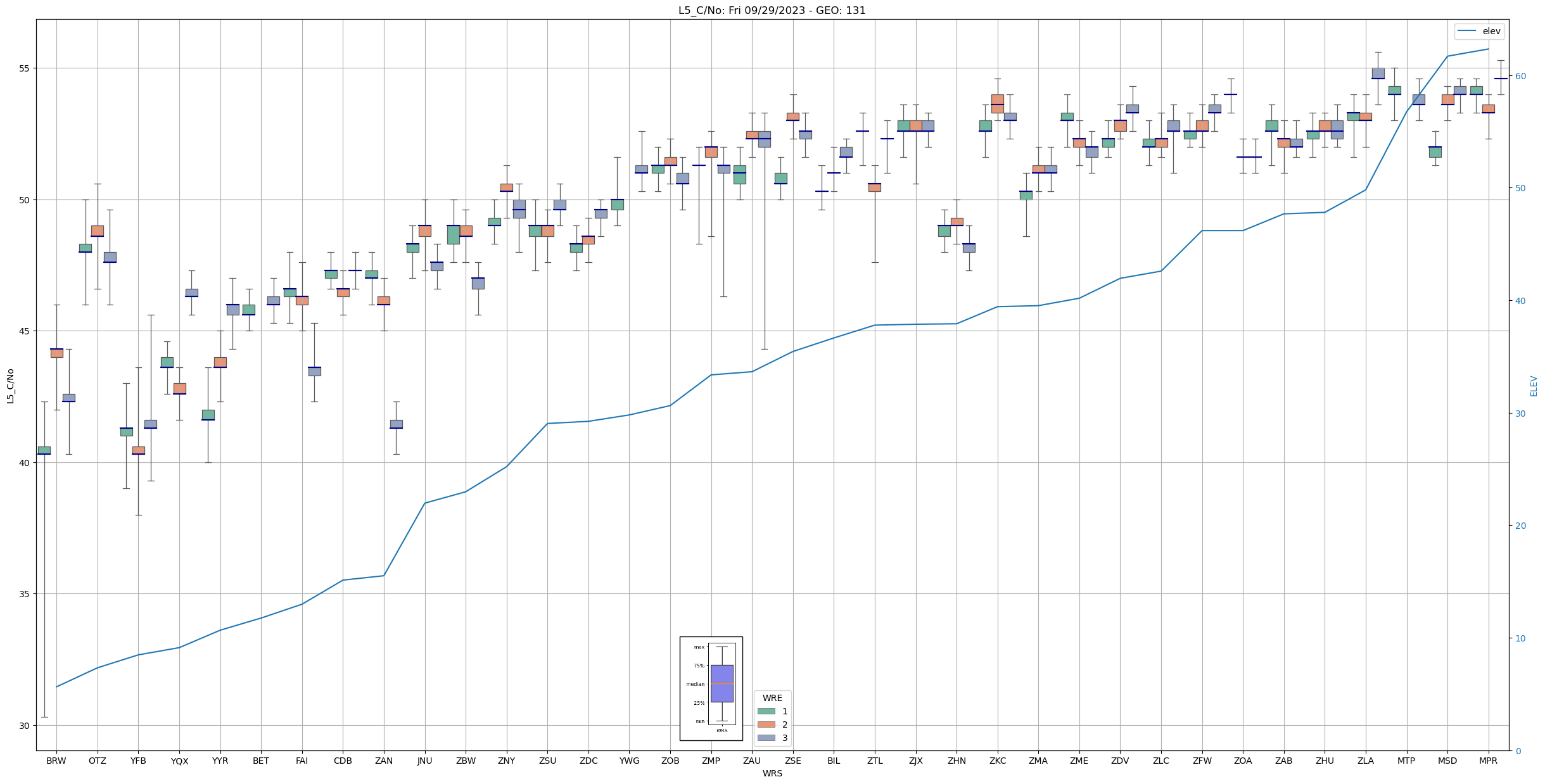Click the x-axis label 'ZAN'

click(x=384, y=761)
